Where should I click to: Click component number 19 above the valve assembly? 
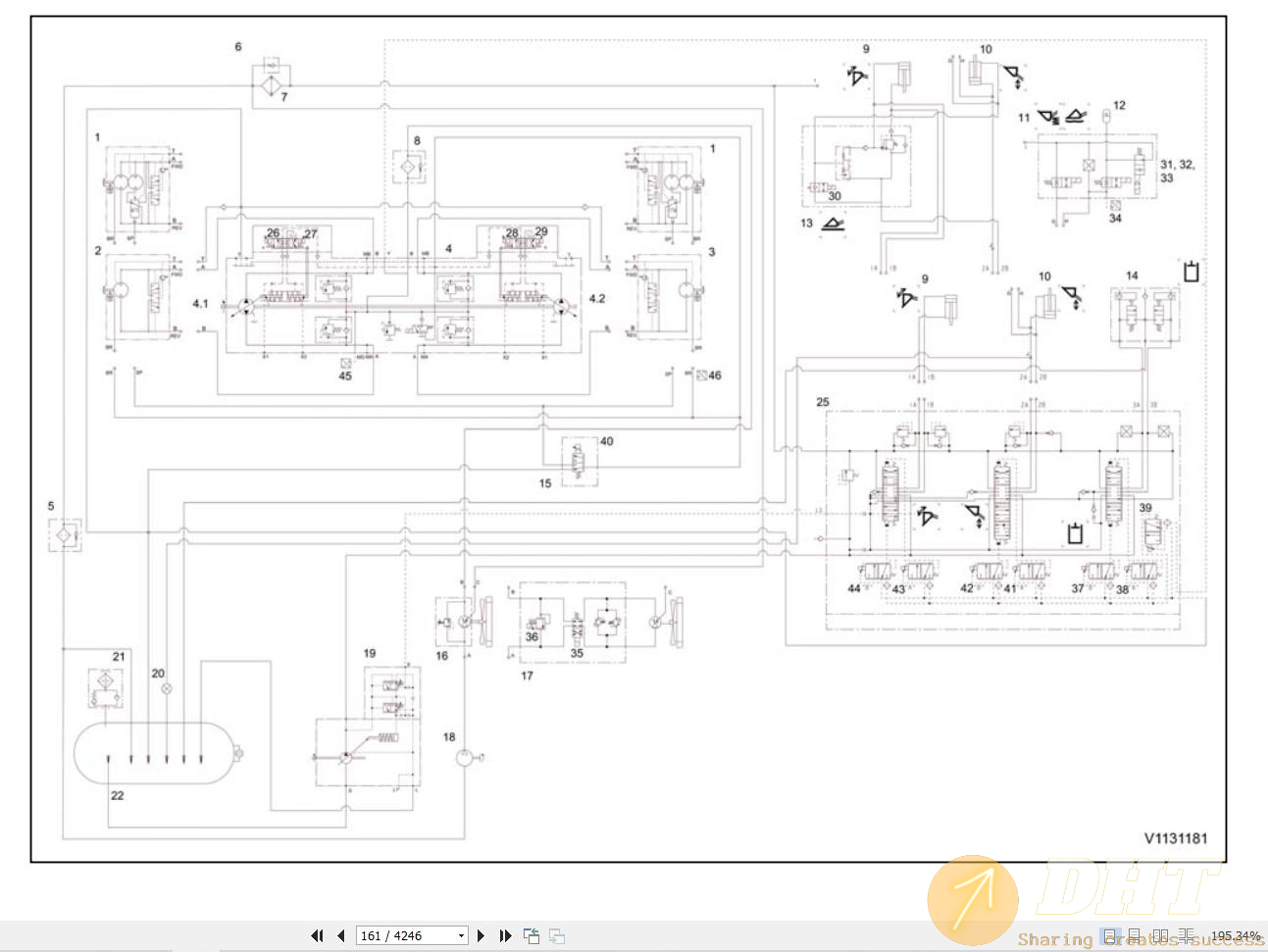370,653
